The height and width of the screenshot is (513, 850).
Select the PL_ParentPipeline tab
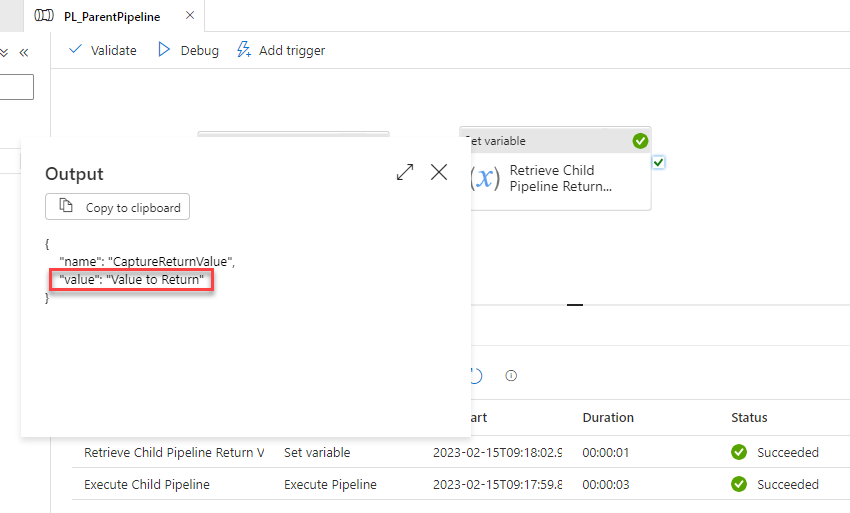coord(112,17)
